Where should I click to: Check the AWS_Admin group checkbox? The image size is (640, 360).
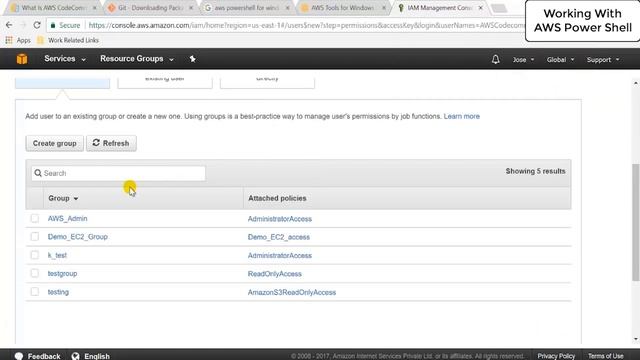pos(35,218)
